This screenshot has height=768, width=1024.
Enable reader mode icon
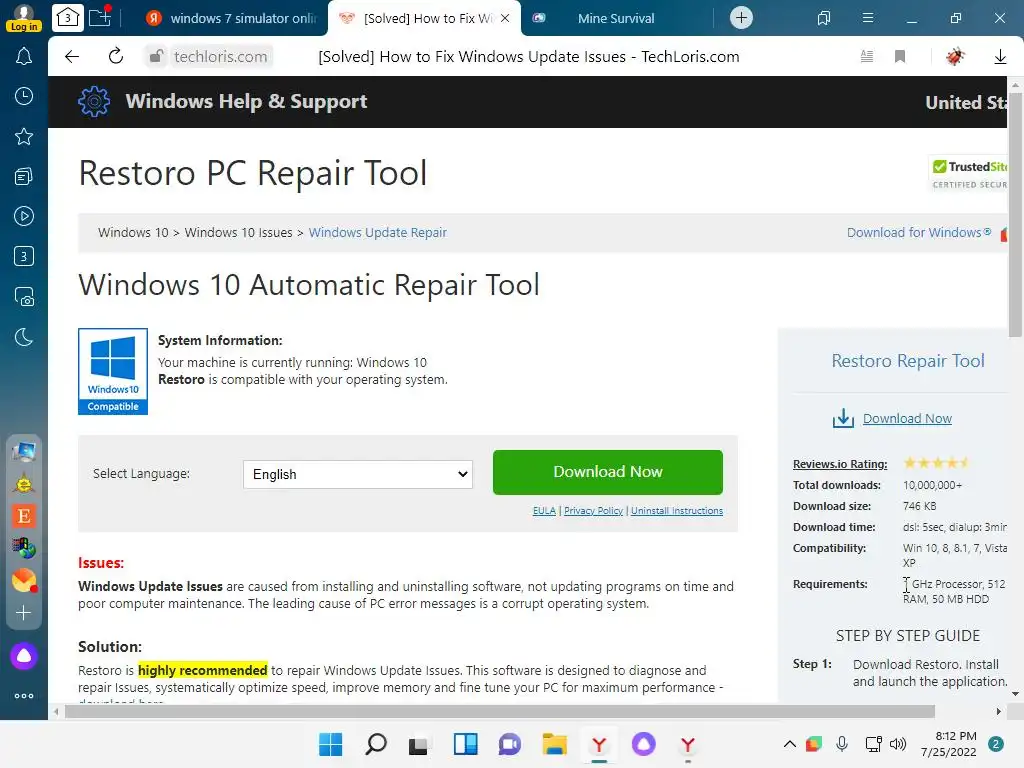pos(867,56)
